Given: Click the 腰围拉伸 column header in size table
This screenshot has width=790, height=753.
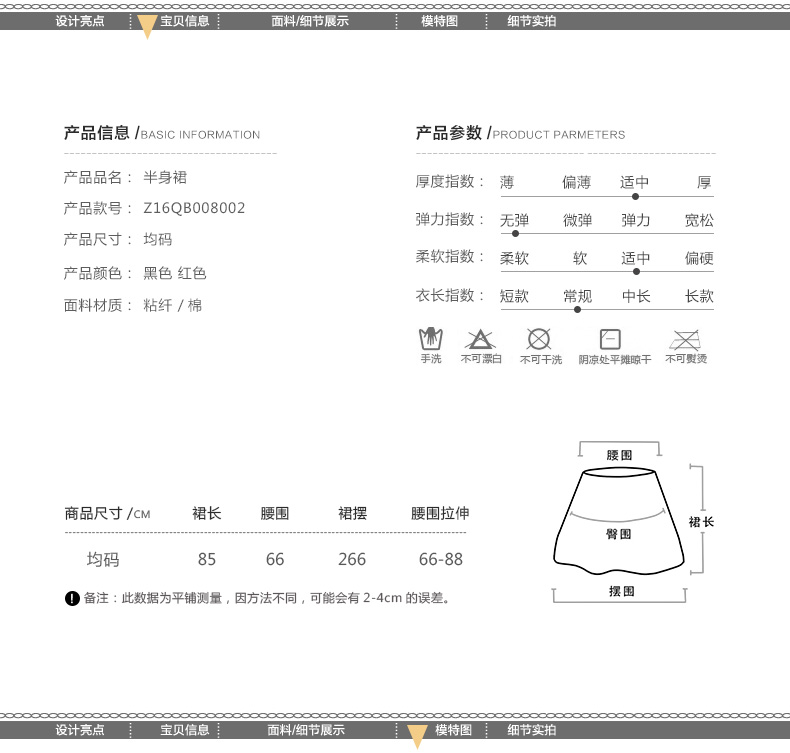Looking at the screenshot, I should [440, 513].
